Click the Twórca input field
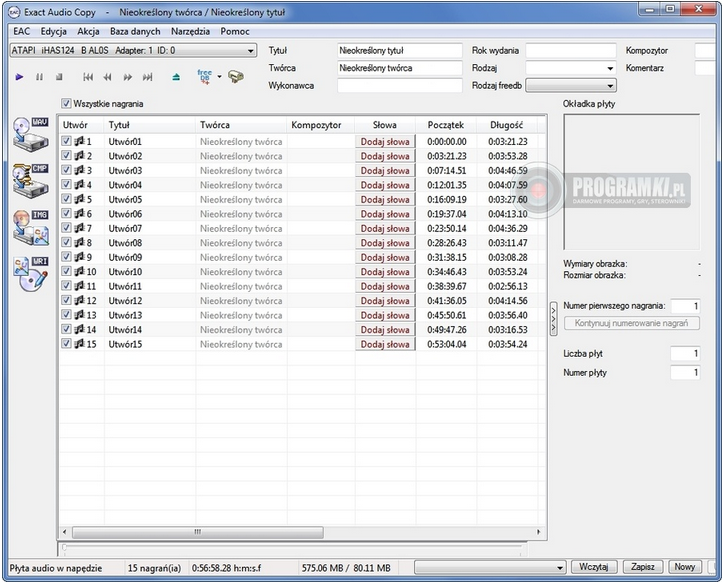The width and height of the screenshot is (725, 586). pos(399,68)
